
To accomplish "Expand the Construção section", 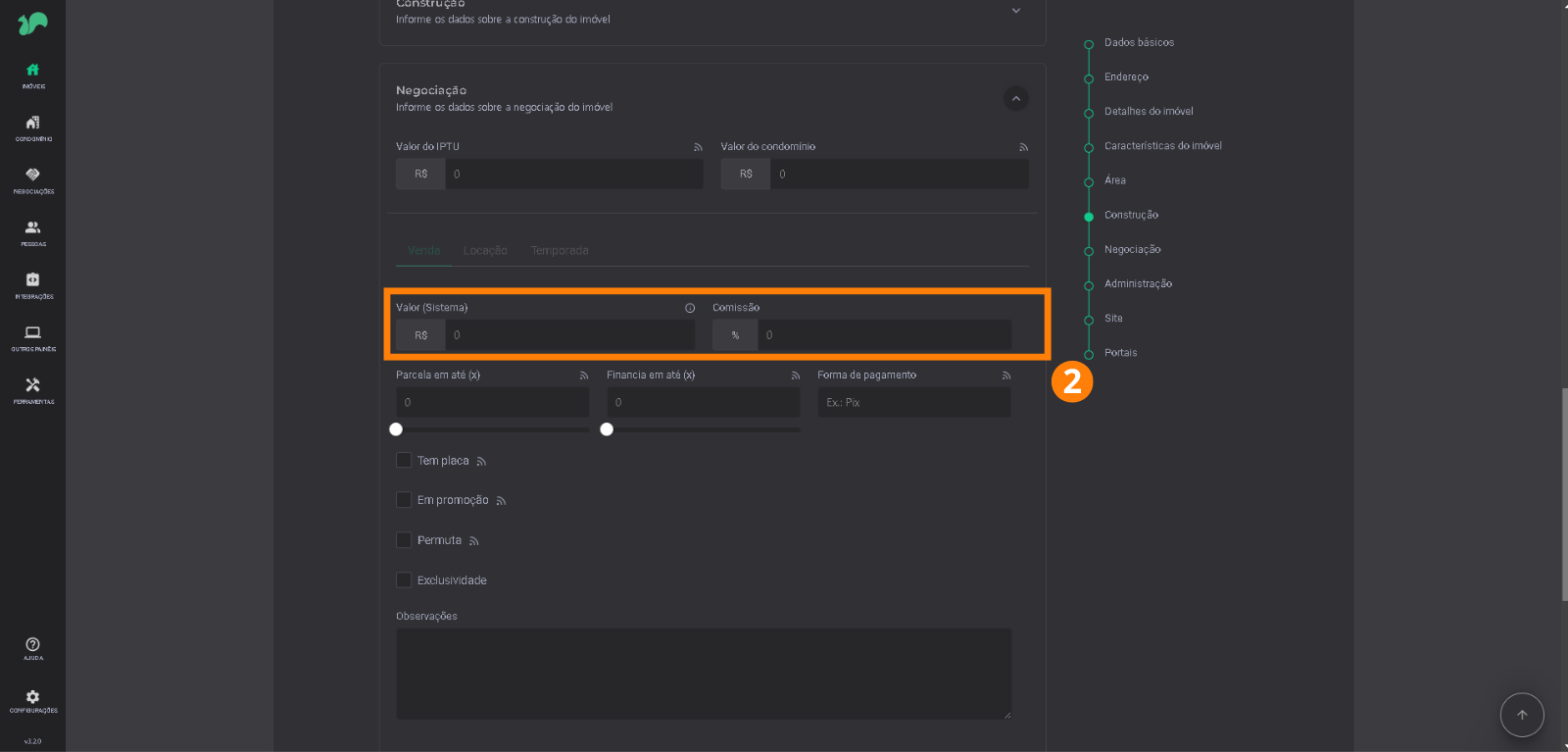I will pyautogui.click(x=1016, y=11).
